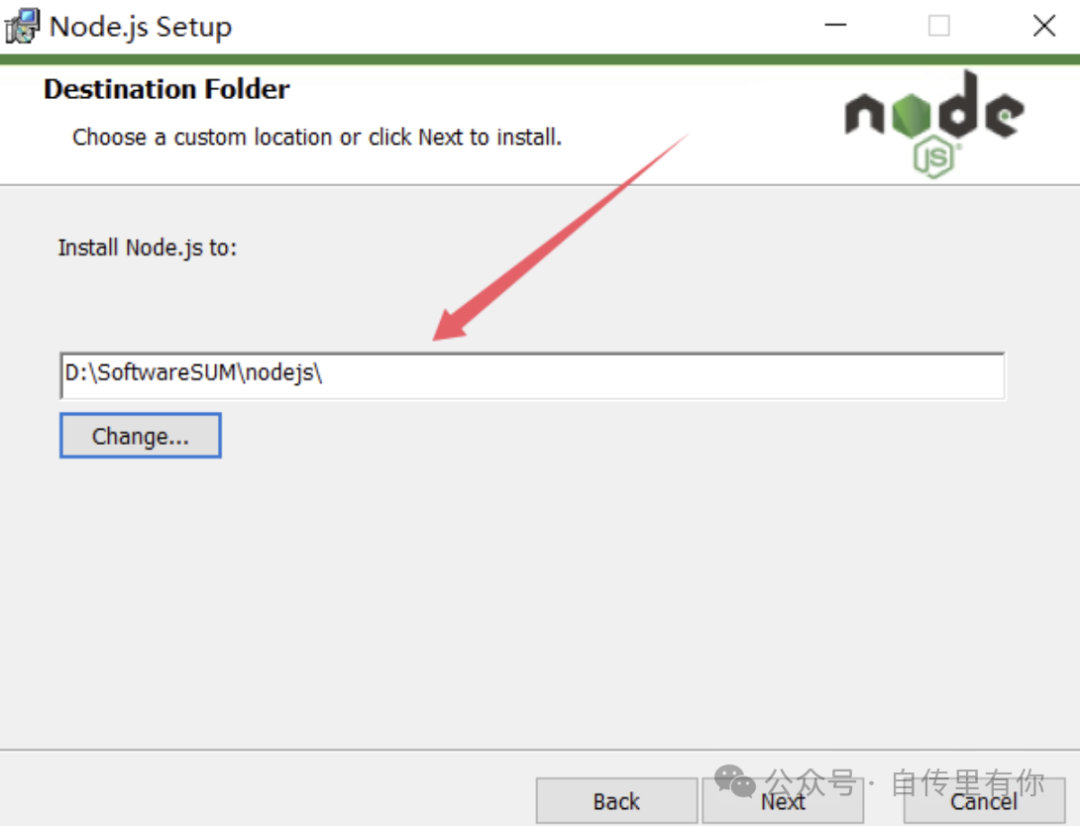Cancel the Node.js setup
Screen dimensions: 1080x826
[984, 801]
